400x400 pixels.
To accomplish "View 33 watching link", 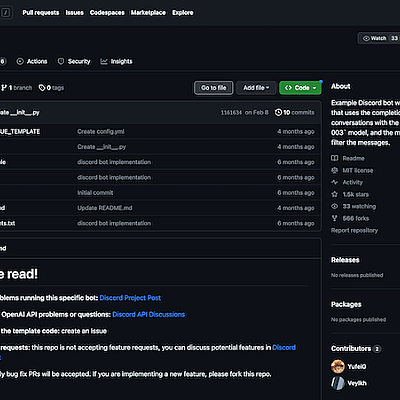I will (353, 206).
